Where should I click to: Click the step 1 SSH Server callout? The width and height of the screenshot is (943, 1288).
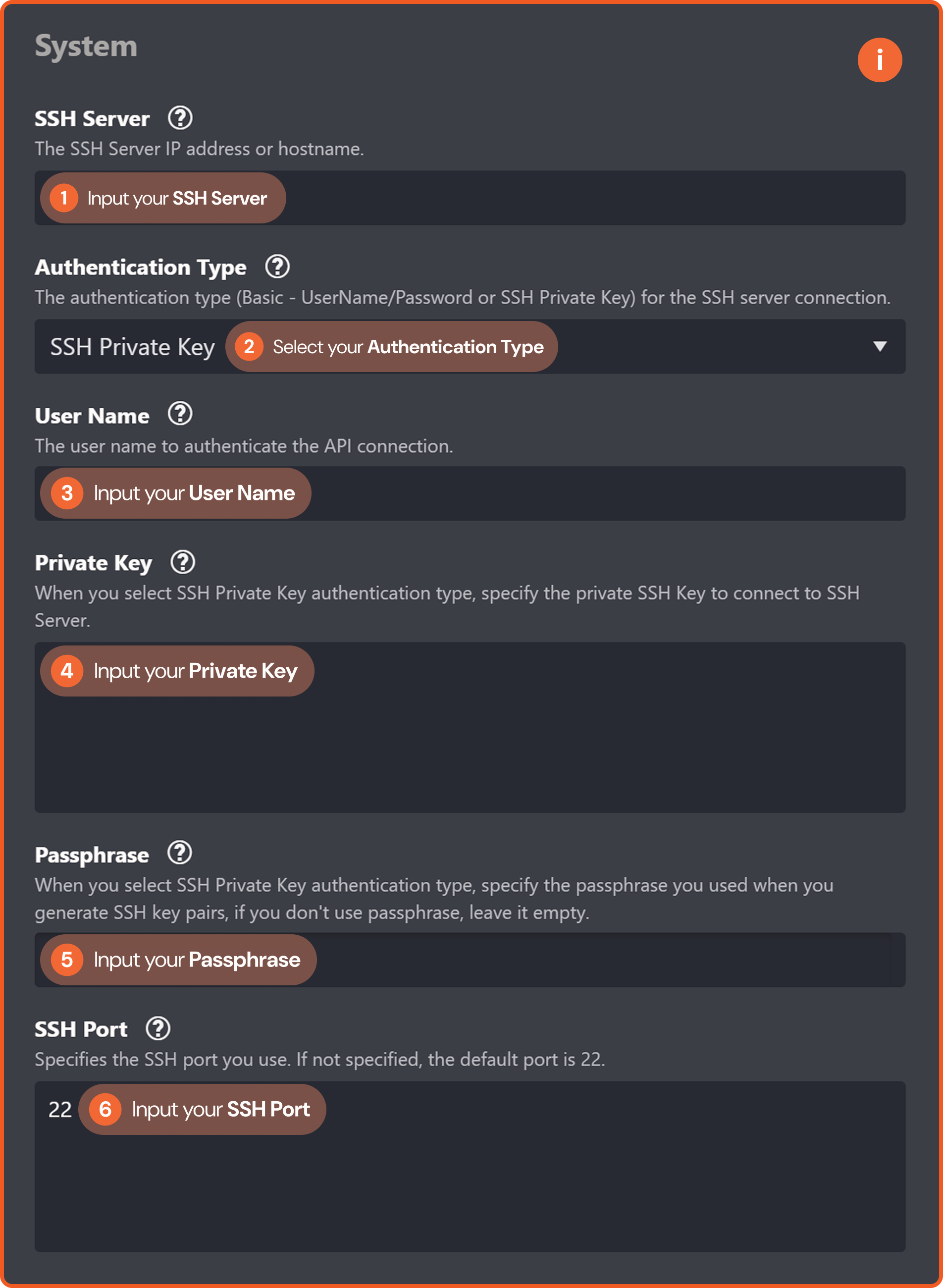(x=162, y=198)
